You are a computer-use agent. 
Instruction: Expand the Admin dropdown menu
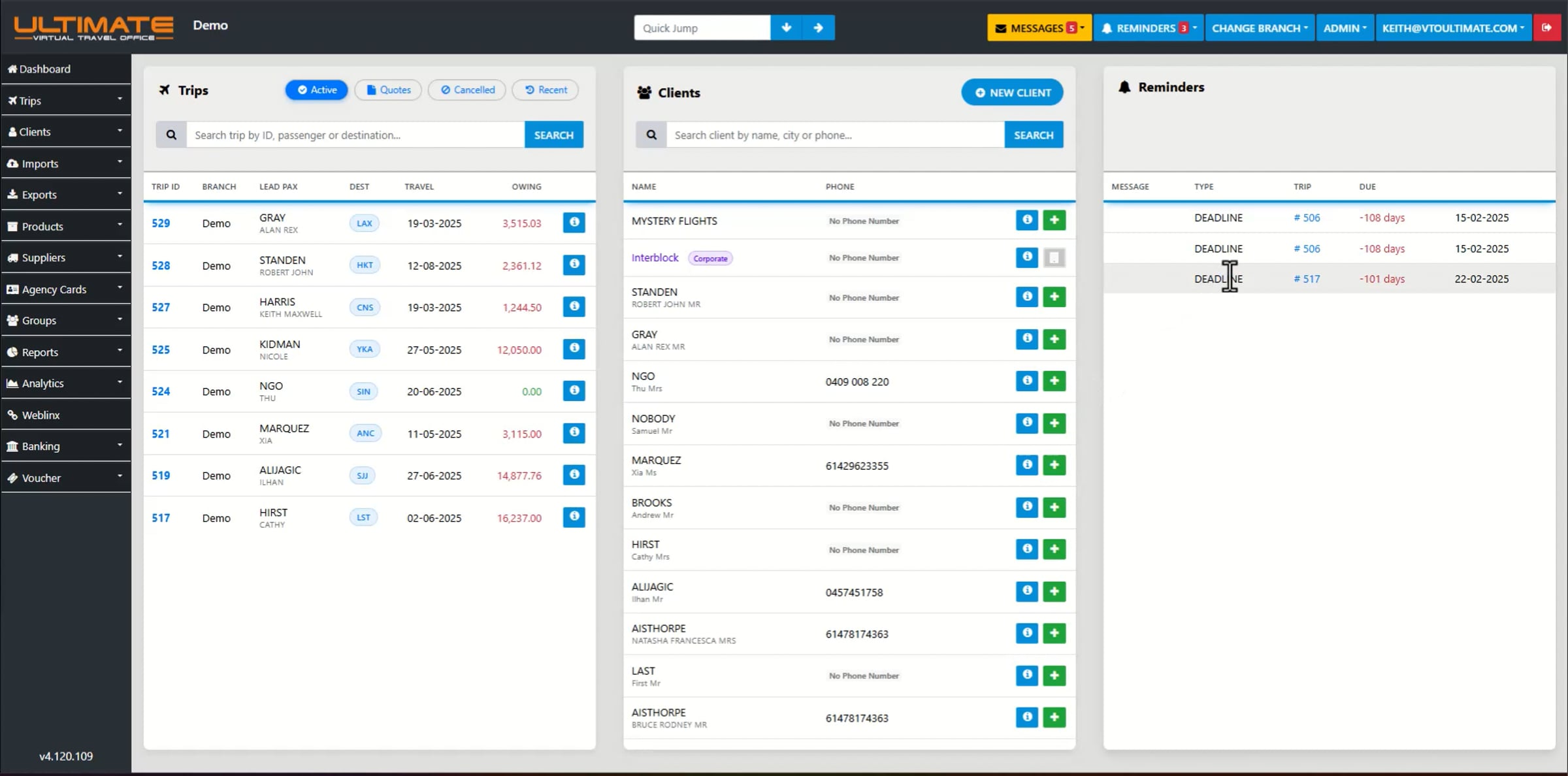pos(1345,28)
